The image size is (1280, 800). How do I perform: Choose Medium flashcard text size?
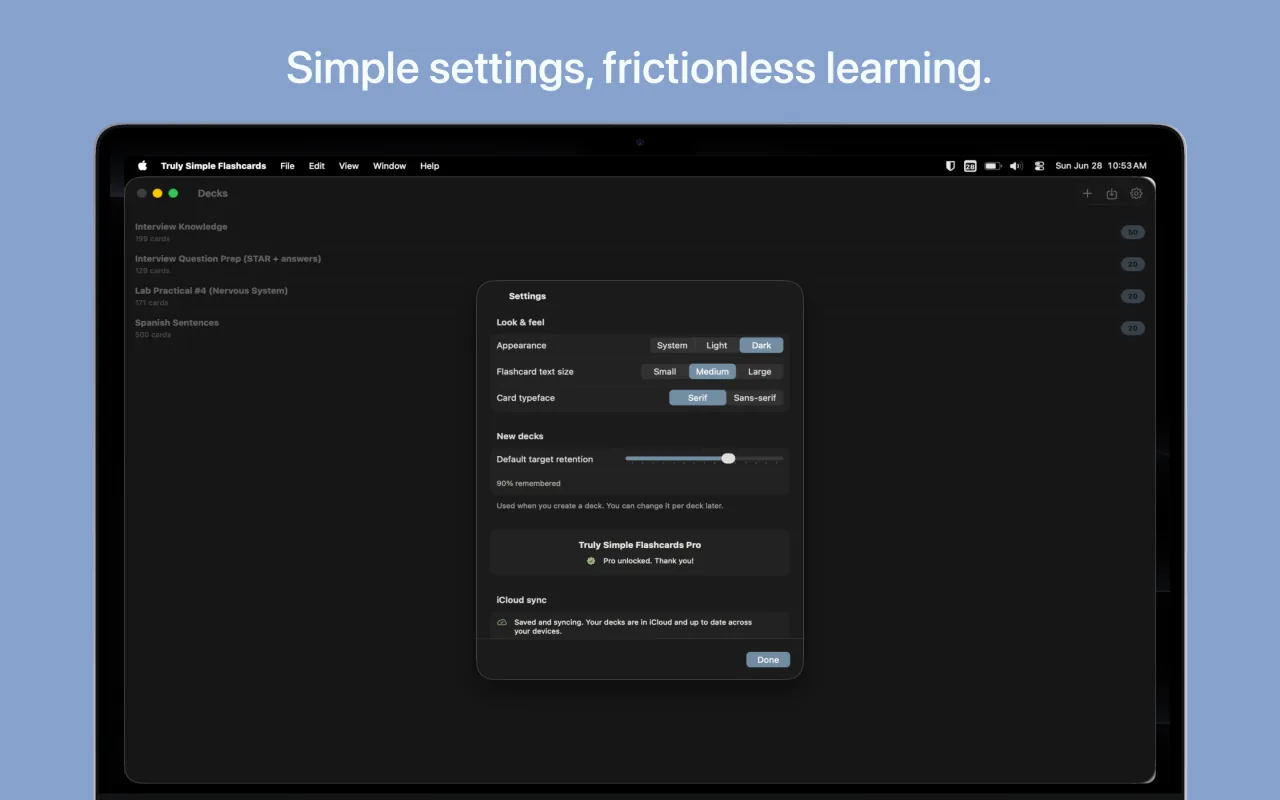pyautogui.click(x=712, y=372)
